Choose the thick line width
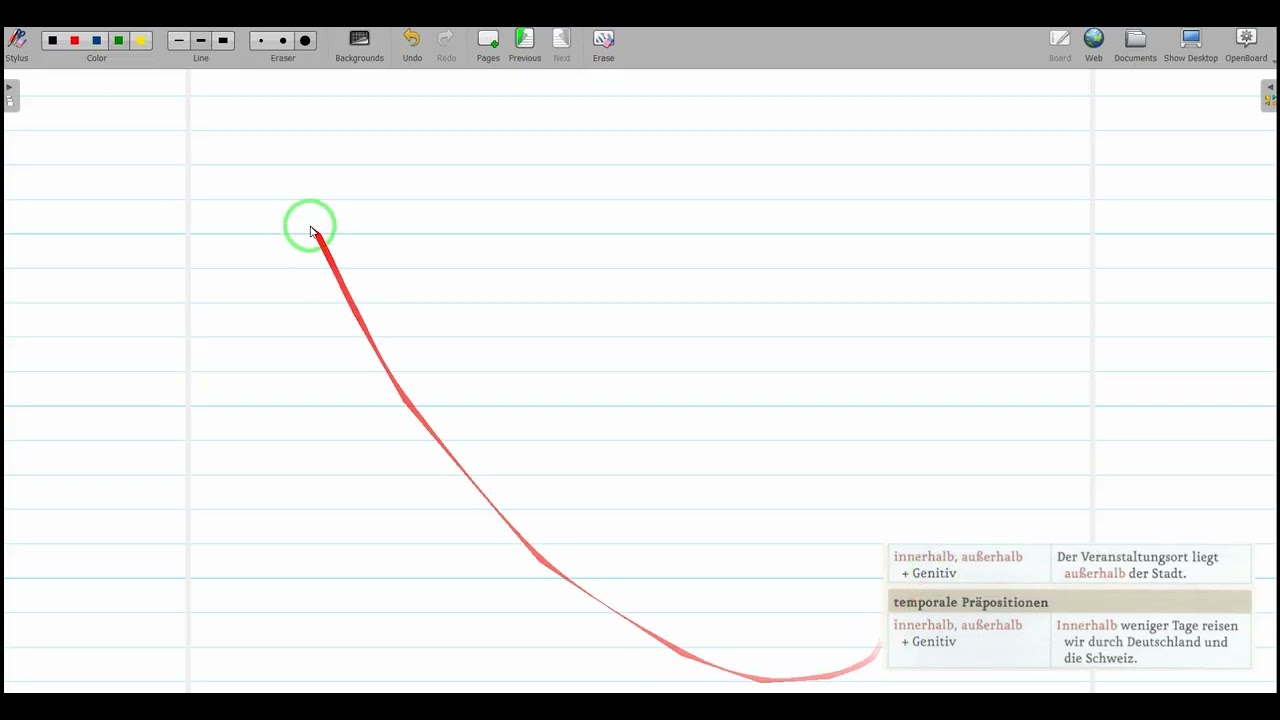Image resolution: width=1280 pixels, height=720 pixels. pos(223,41)
